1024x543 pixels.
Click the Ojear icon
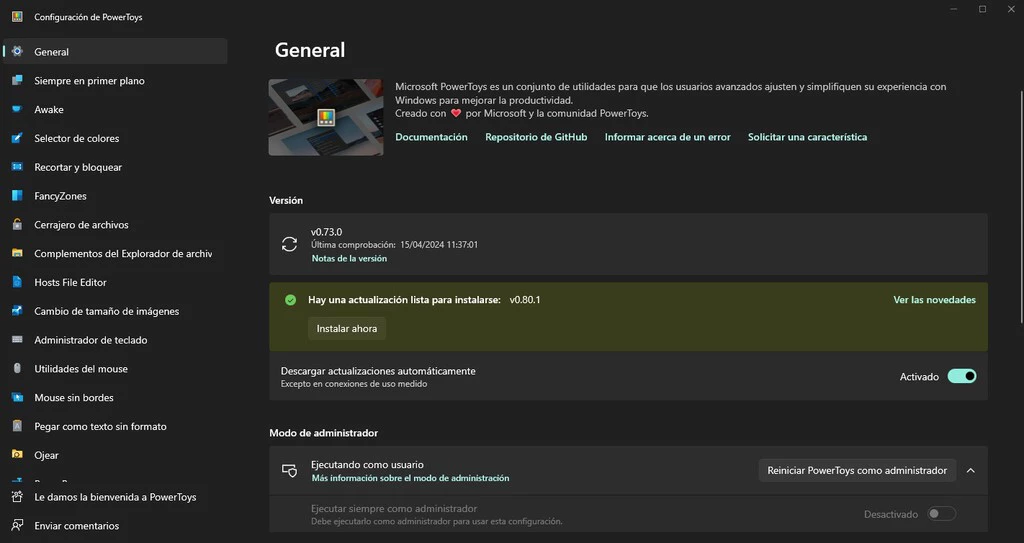click(18, 454)
